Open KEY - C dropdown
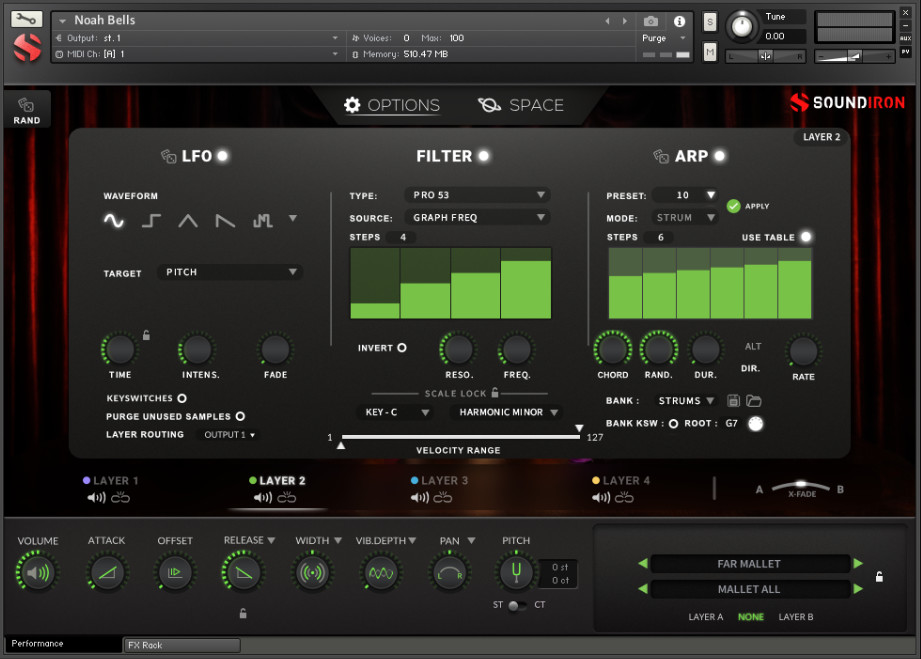Screen dimensions: 921x659 (x=395, y=412)
